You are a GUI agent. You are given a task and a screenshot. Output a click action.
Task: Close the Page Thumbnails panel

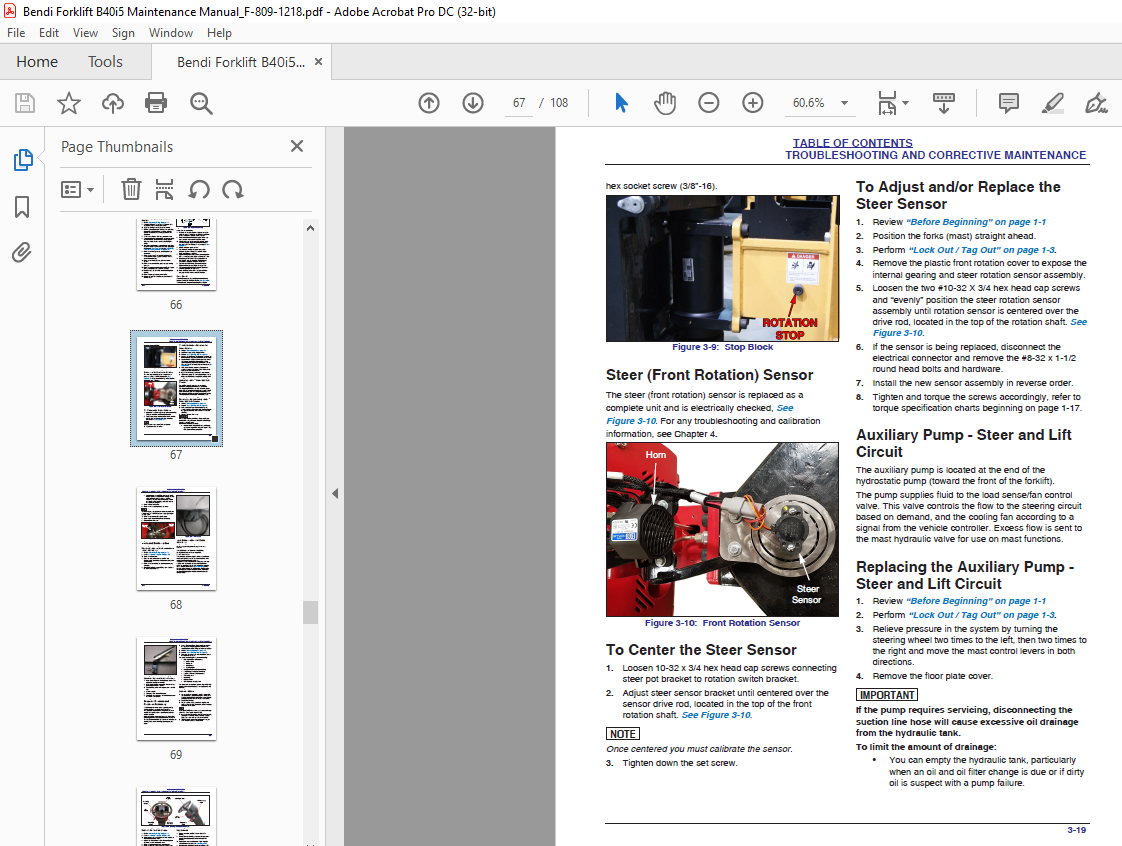coord(297,146)
